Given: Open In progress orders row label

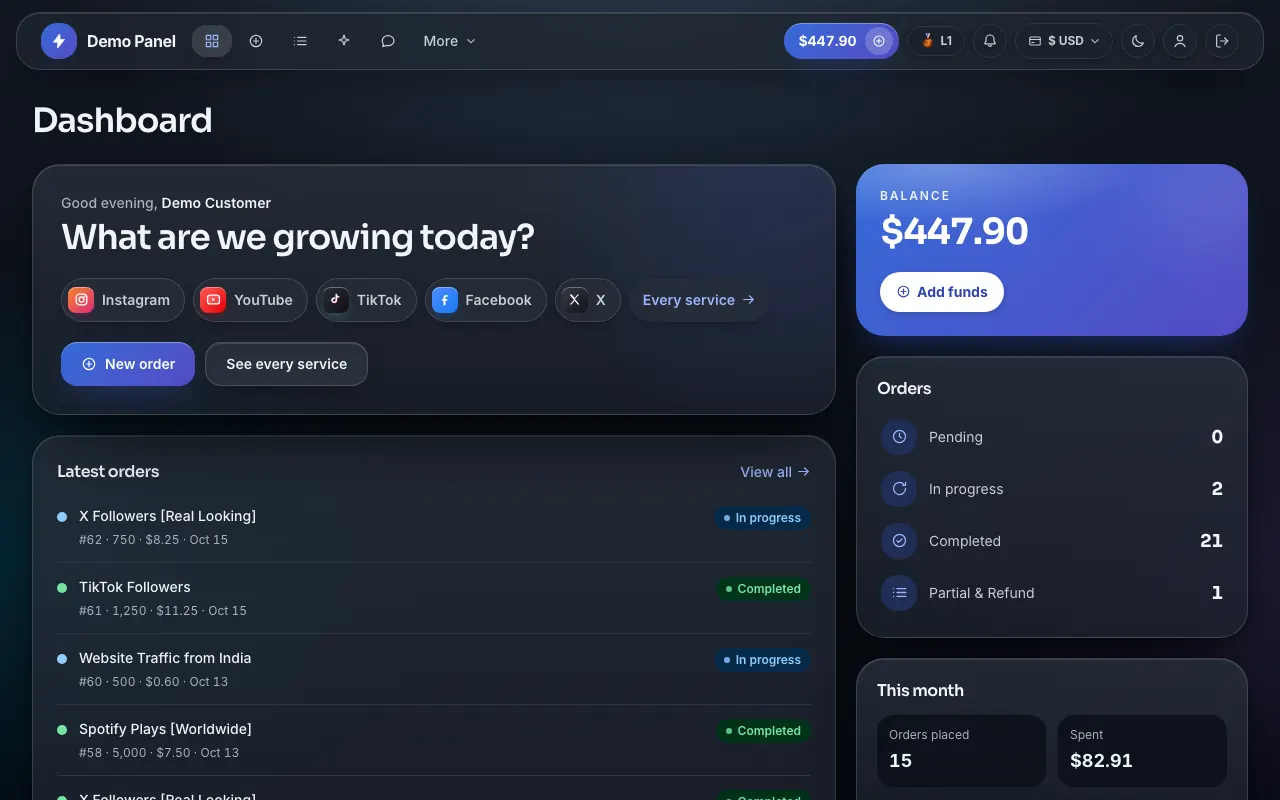Looking at the screenshot, I should point(966,489).
